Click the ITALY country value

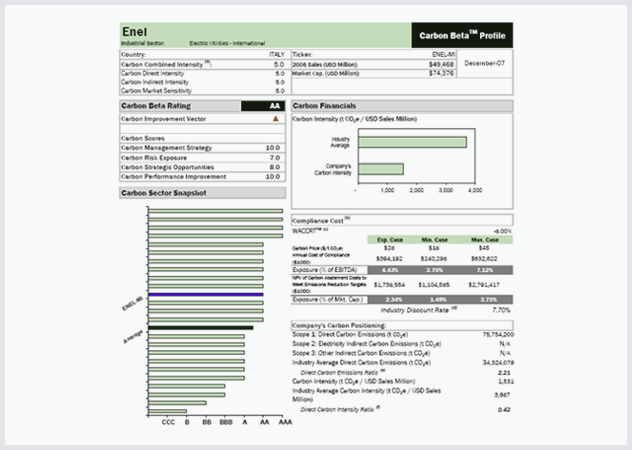click(x=277, y=54)
